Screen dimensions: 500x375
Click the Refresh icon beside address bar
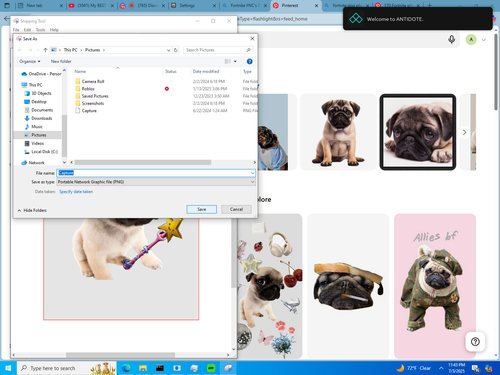pyautogui.click(x=176, y=50)
